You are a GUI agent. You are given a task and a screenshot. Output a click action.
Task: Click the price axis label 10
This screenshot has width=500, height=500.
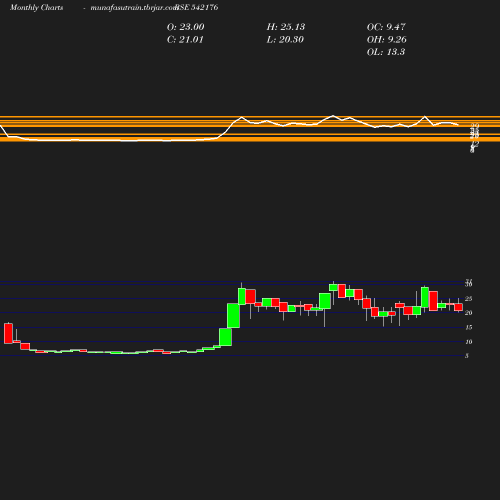[x=468, y=342]
